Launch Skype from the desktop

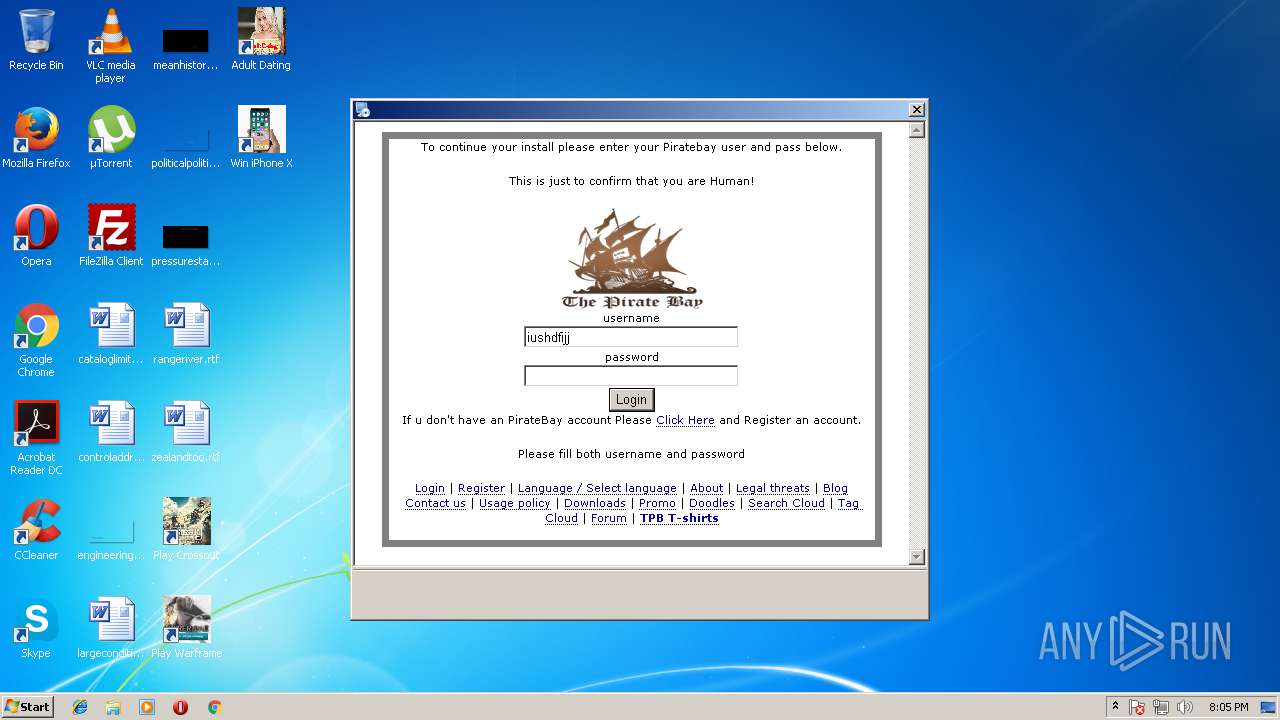point(36,628)
